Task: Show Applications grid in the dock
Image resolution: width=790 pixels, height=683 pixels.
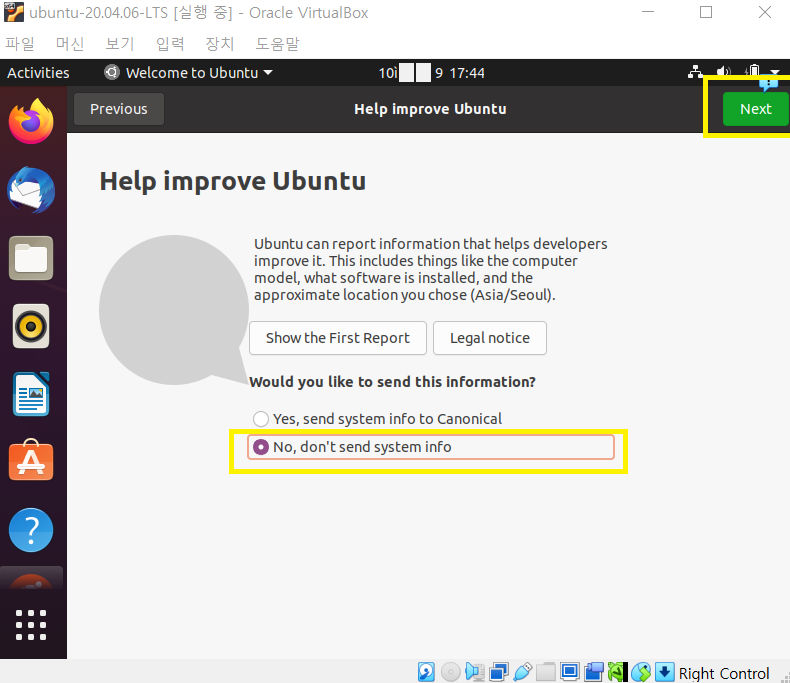Action: pyautogui.click(x=31, y=625)
